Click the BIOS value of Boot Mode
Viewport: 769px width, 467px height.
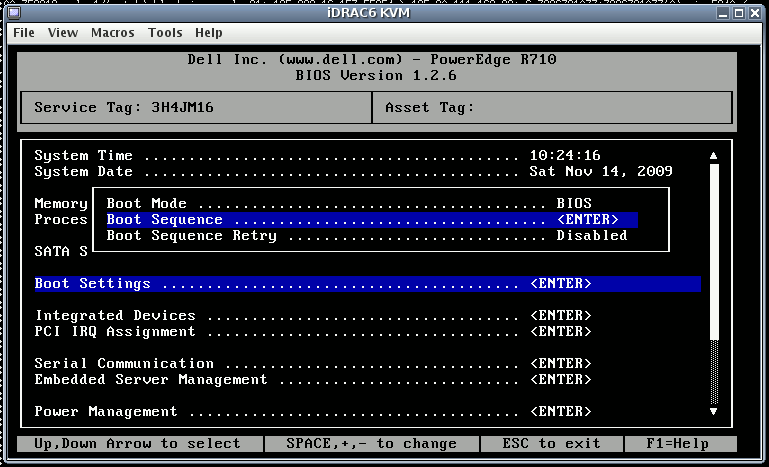click(574, 204)
